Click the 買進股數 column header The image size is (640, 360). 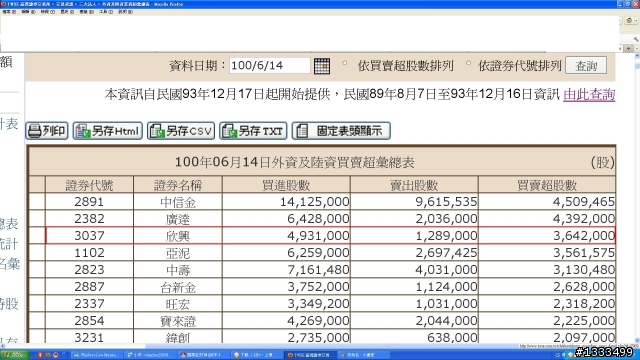tap(286, 185)
